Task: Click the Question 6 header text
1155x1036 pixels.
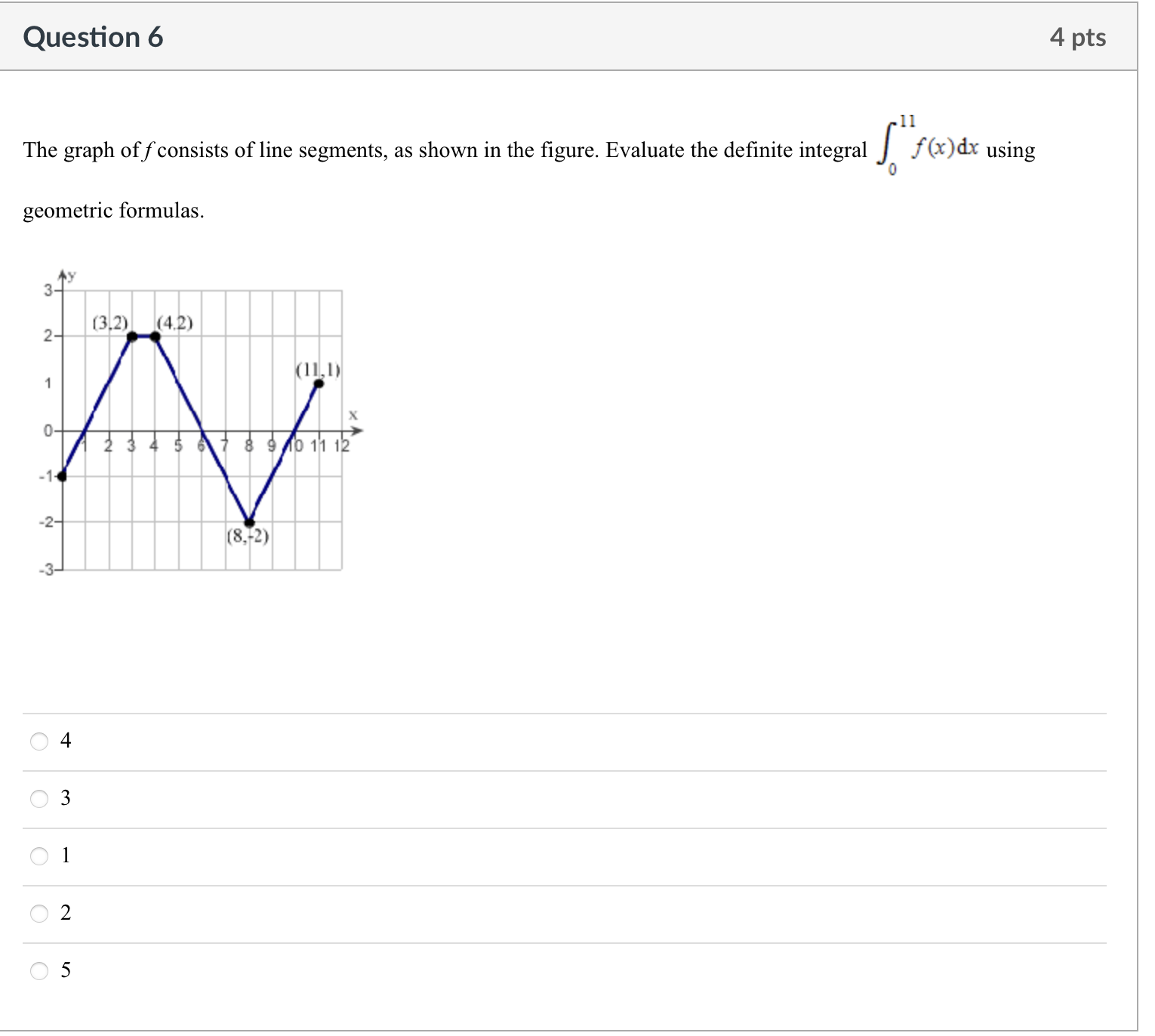Action: [x=92, y=36]
